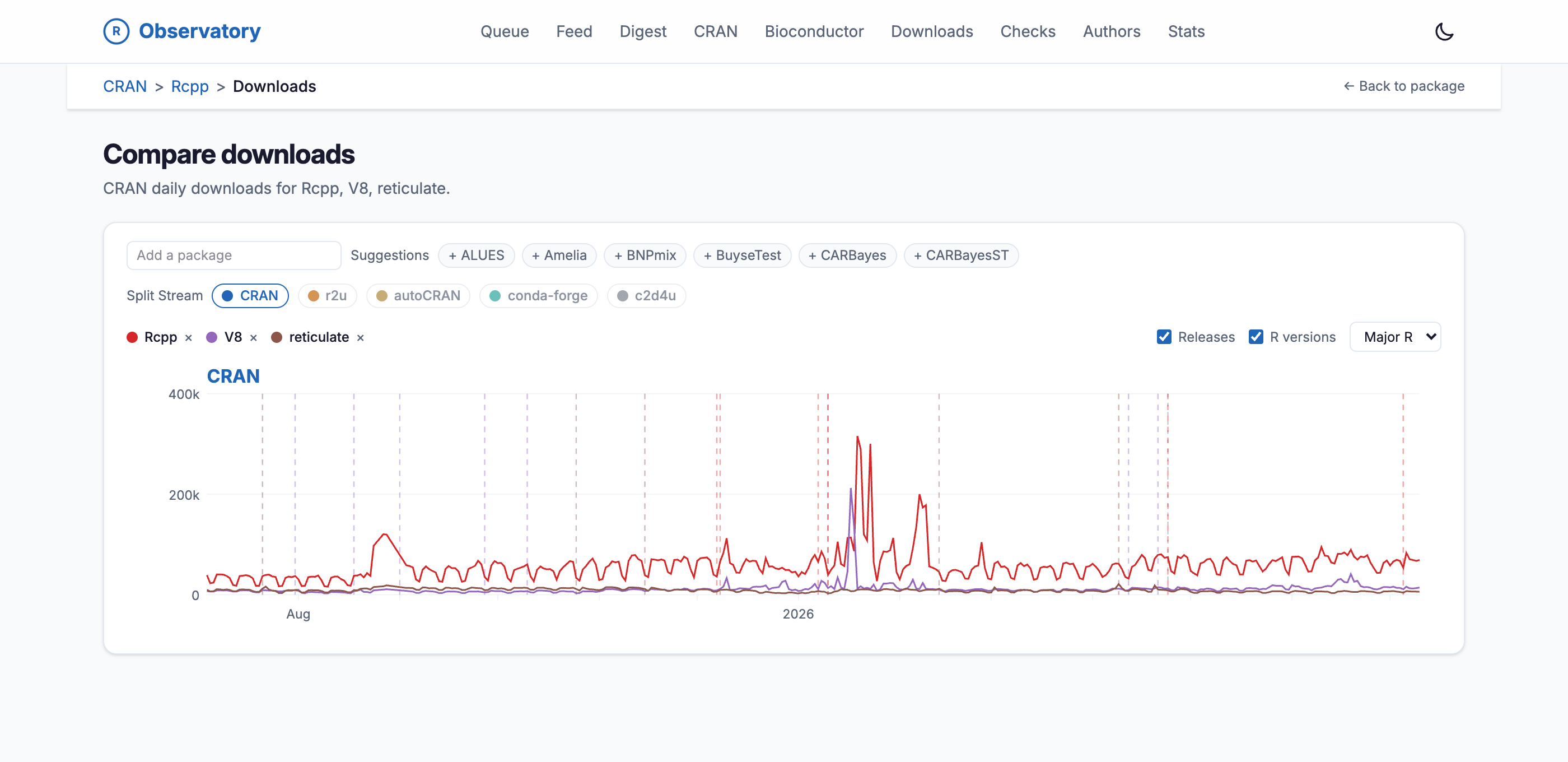The height and width of the screenshot is (762, 1568).
Task: Click the R Observatory logo icon
Action: [x=116, y=31]
